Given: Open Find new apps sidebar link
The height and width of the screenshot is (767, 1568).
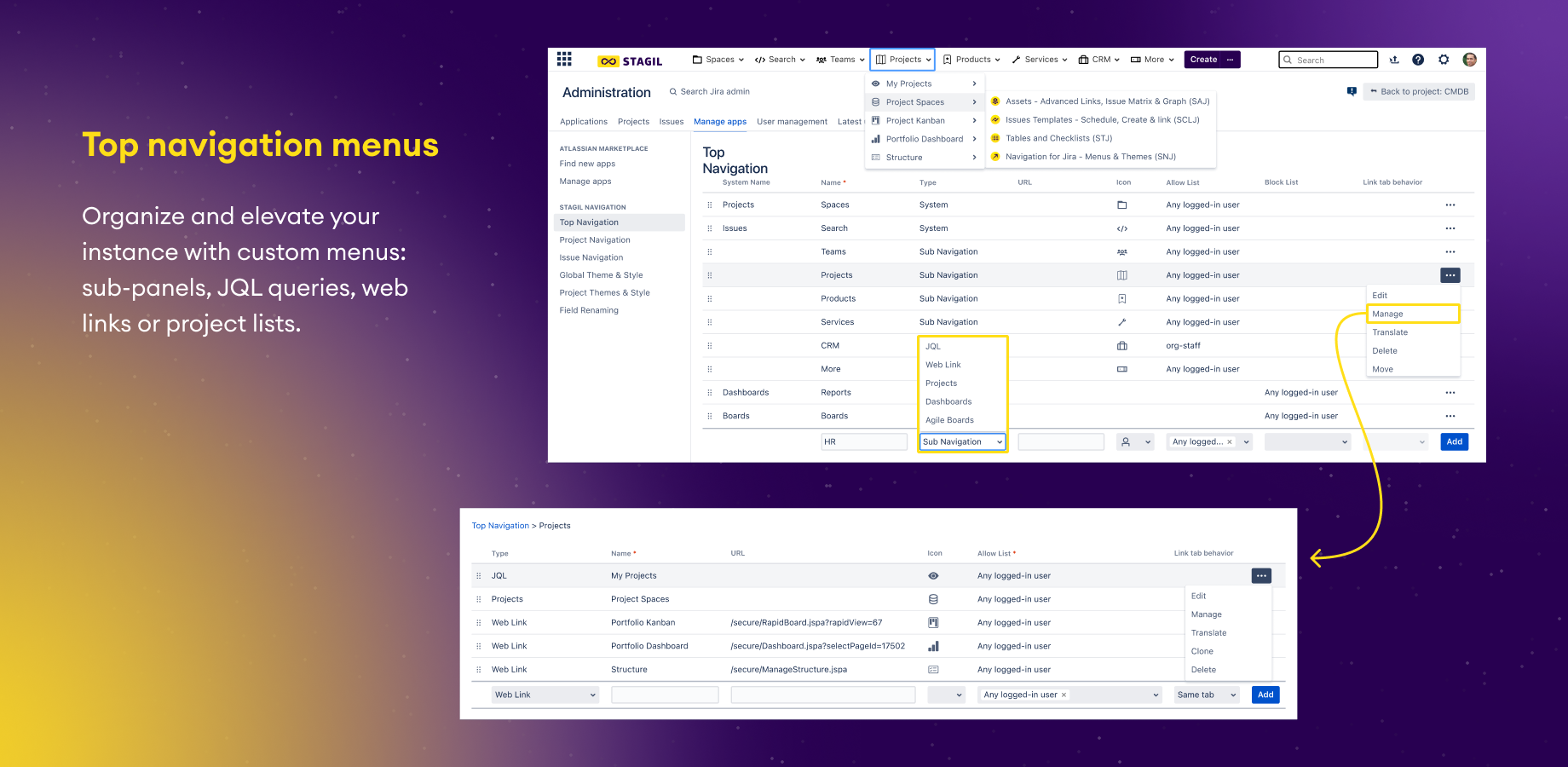Looking at the screenshot, I should point(587,164).
